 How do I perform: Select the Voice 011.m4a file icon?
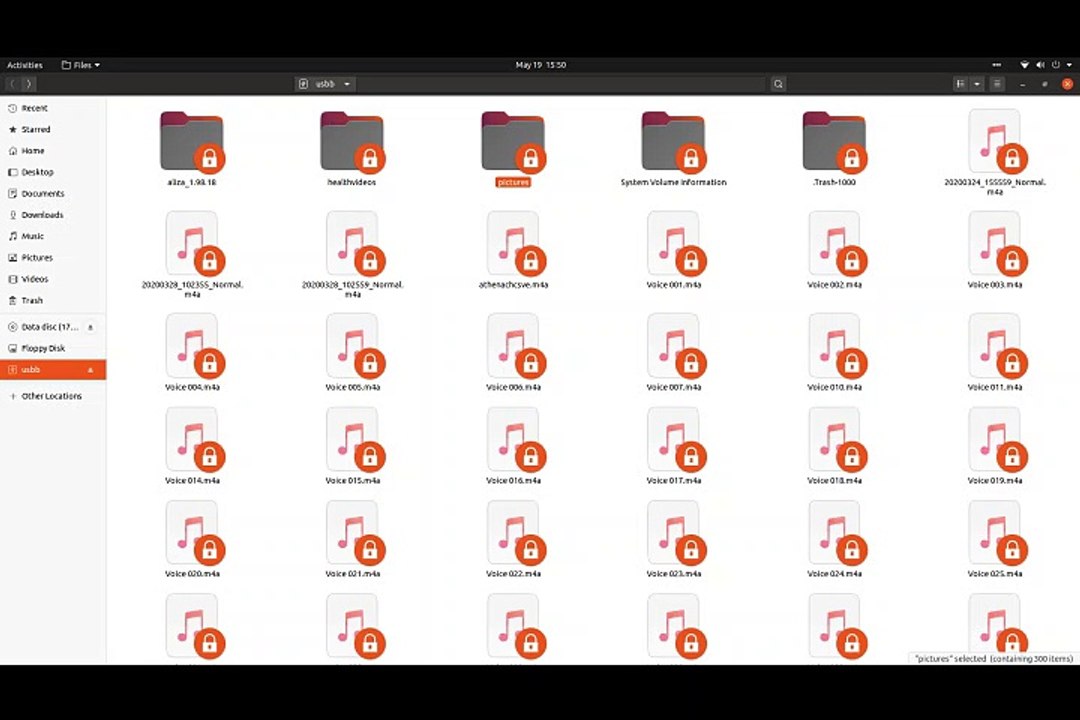995,345
